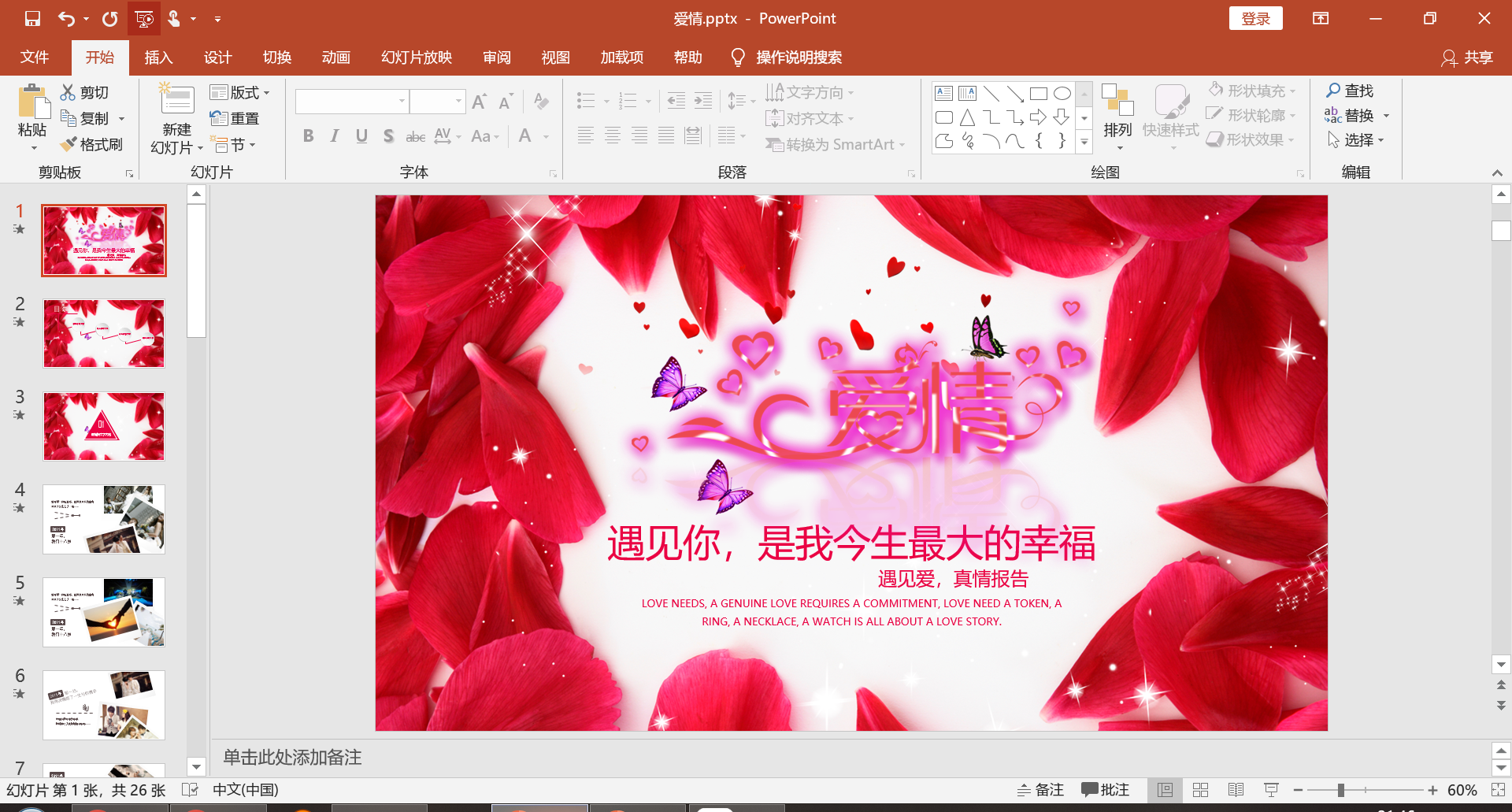Toggle Italic formatting

pyautogui.click(x=334, y=135)
